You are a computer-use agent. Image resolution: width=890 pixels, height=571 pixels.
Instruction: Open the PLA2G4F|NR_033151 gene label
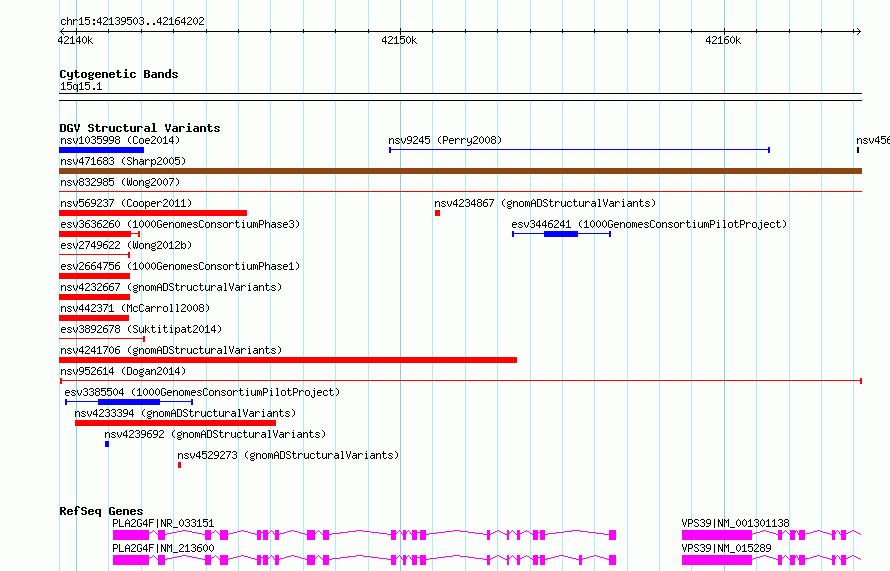click(x=163, y=523)
